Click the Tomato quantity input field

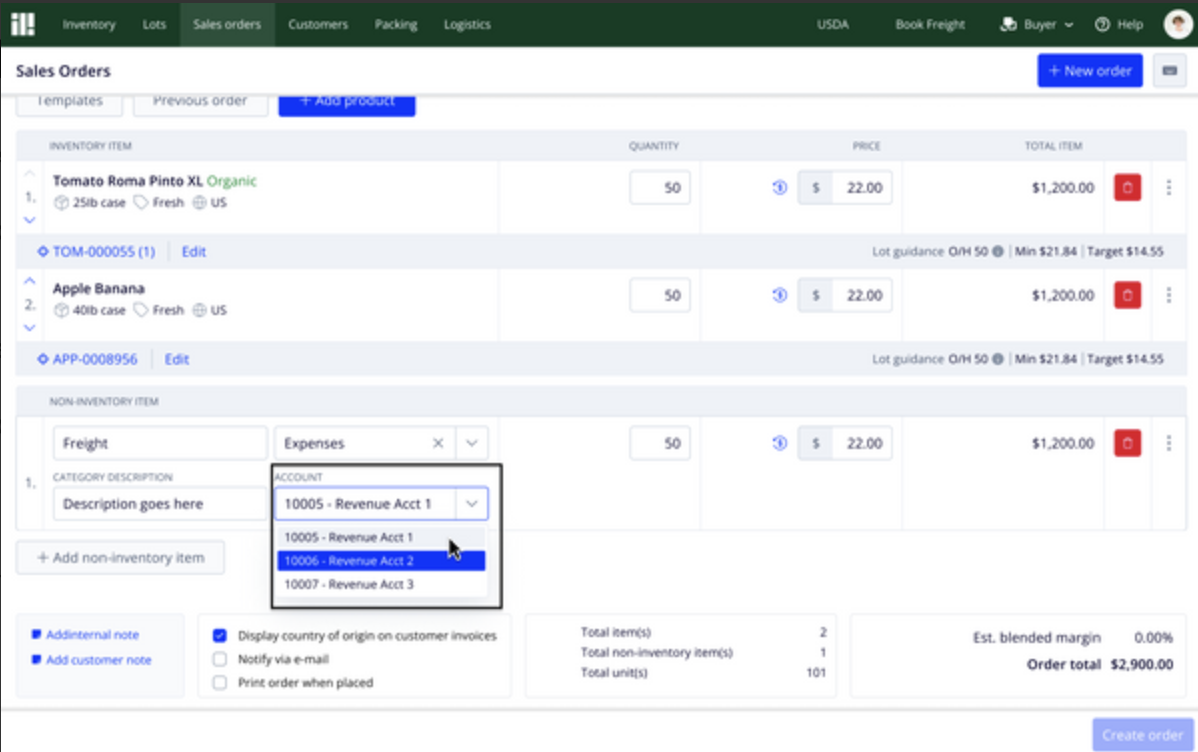coord(660,187)
